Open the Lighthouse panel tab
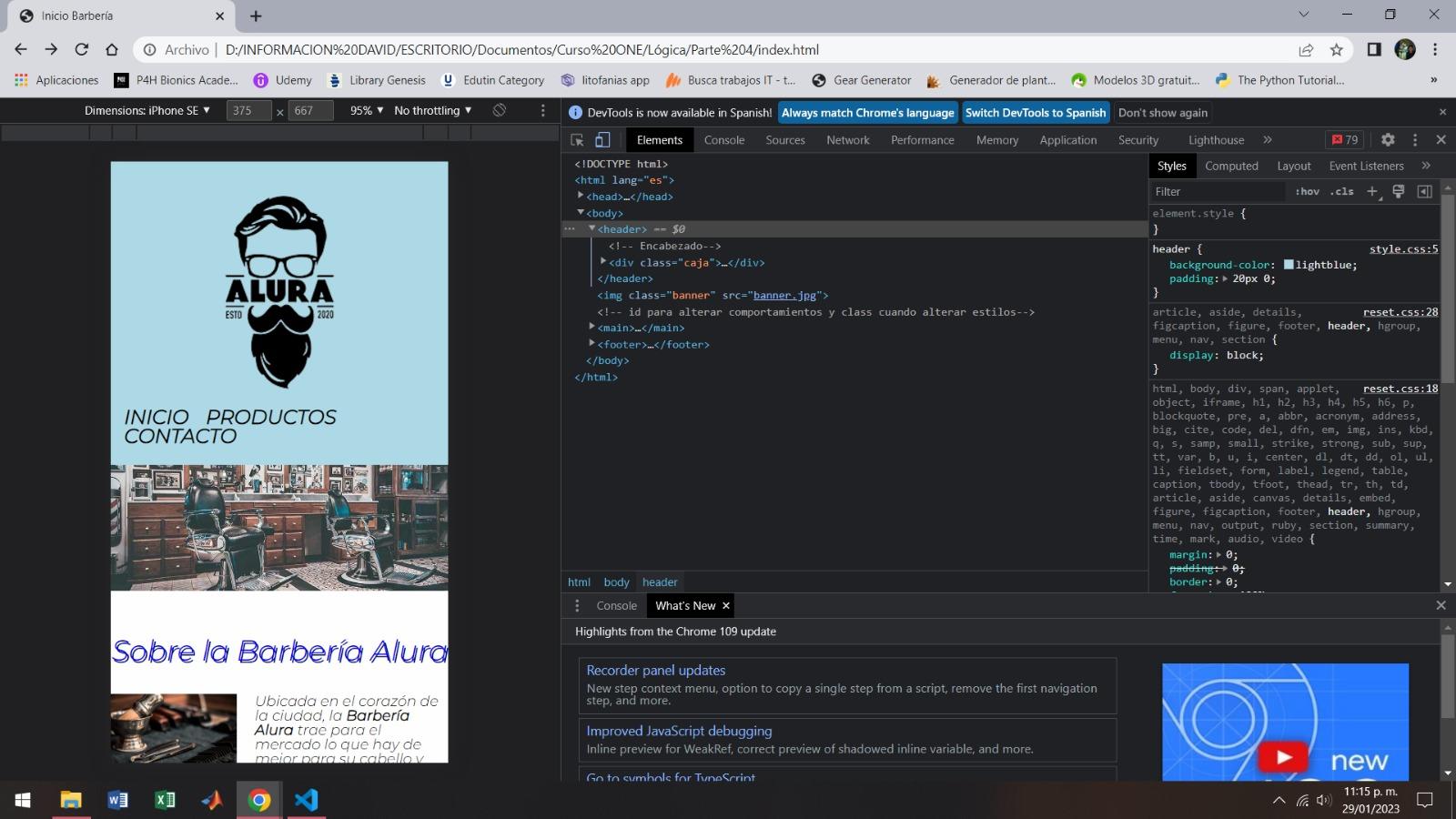 [1216, 140]
